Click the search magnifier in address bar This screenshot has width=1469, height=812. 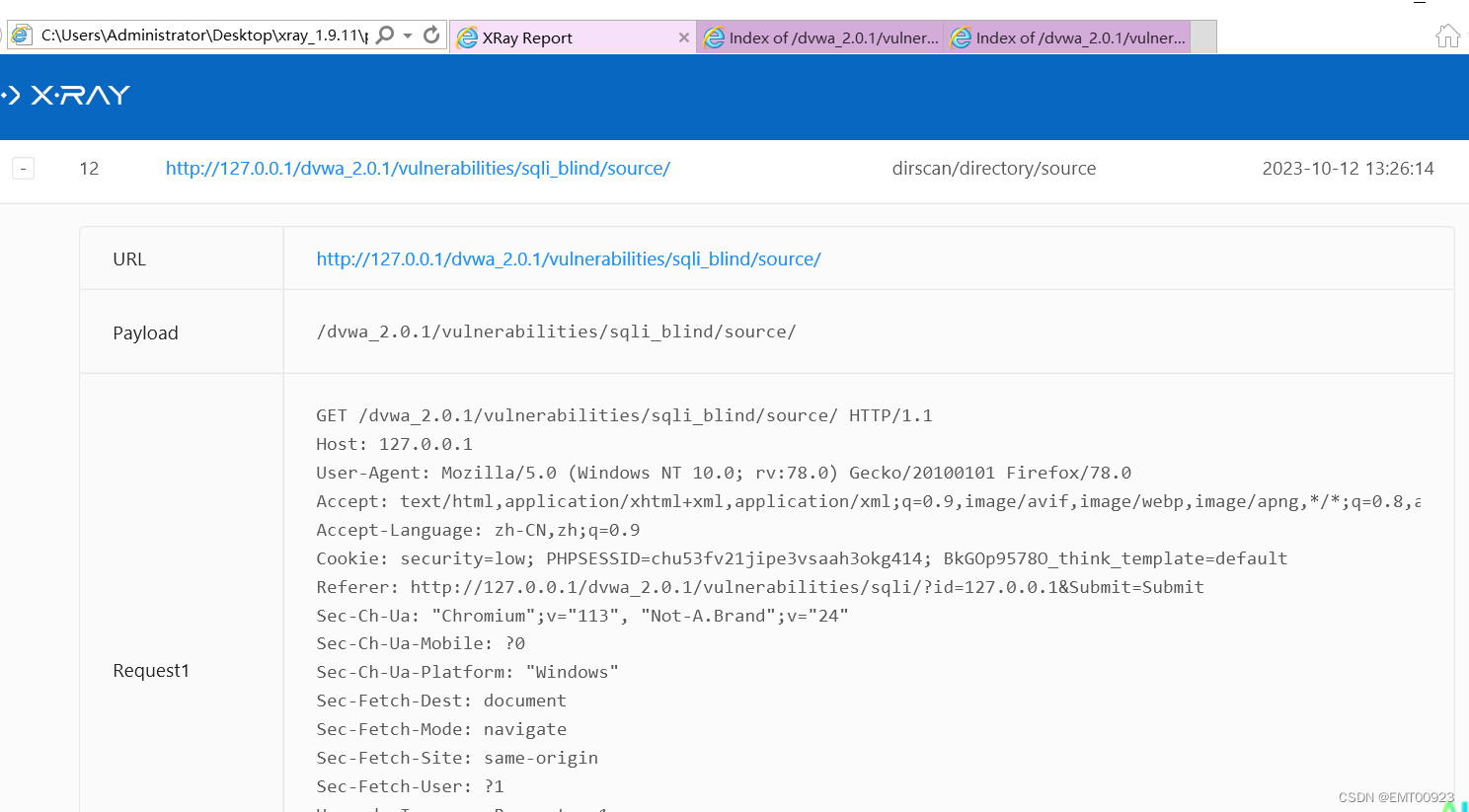click(x=385, y=36)
